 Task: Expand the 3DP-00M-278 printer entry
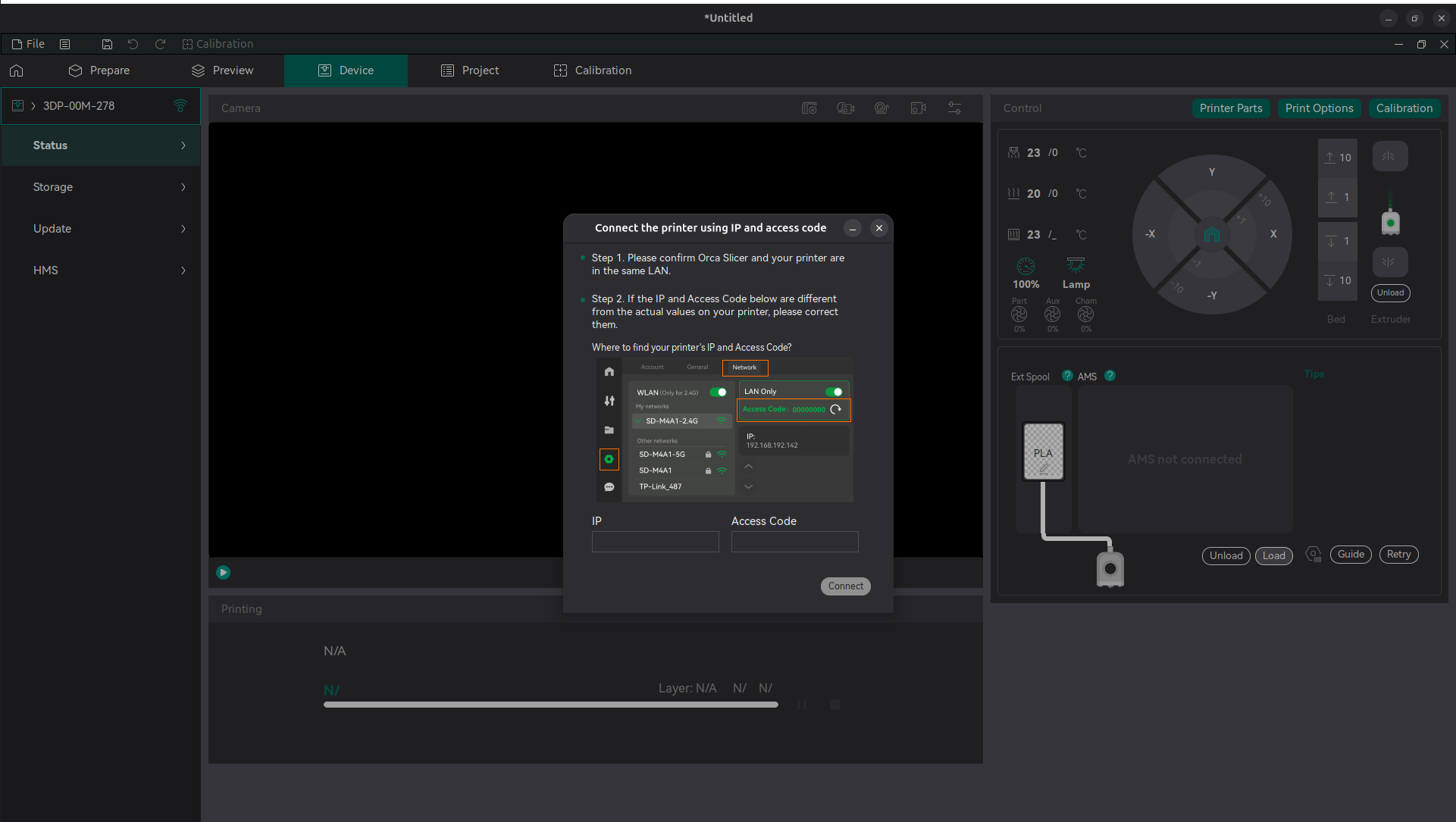coord(33,106)
